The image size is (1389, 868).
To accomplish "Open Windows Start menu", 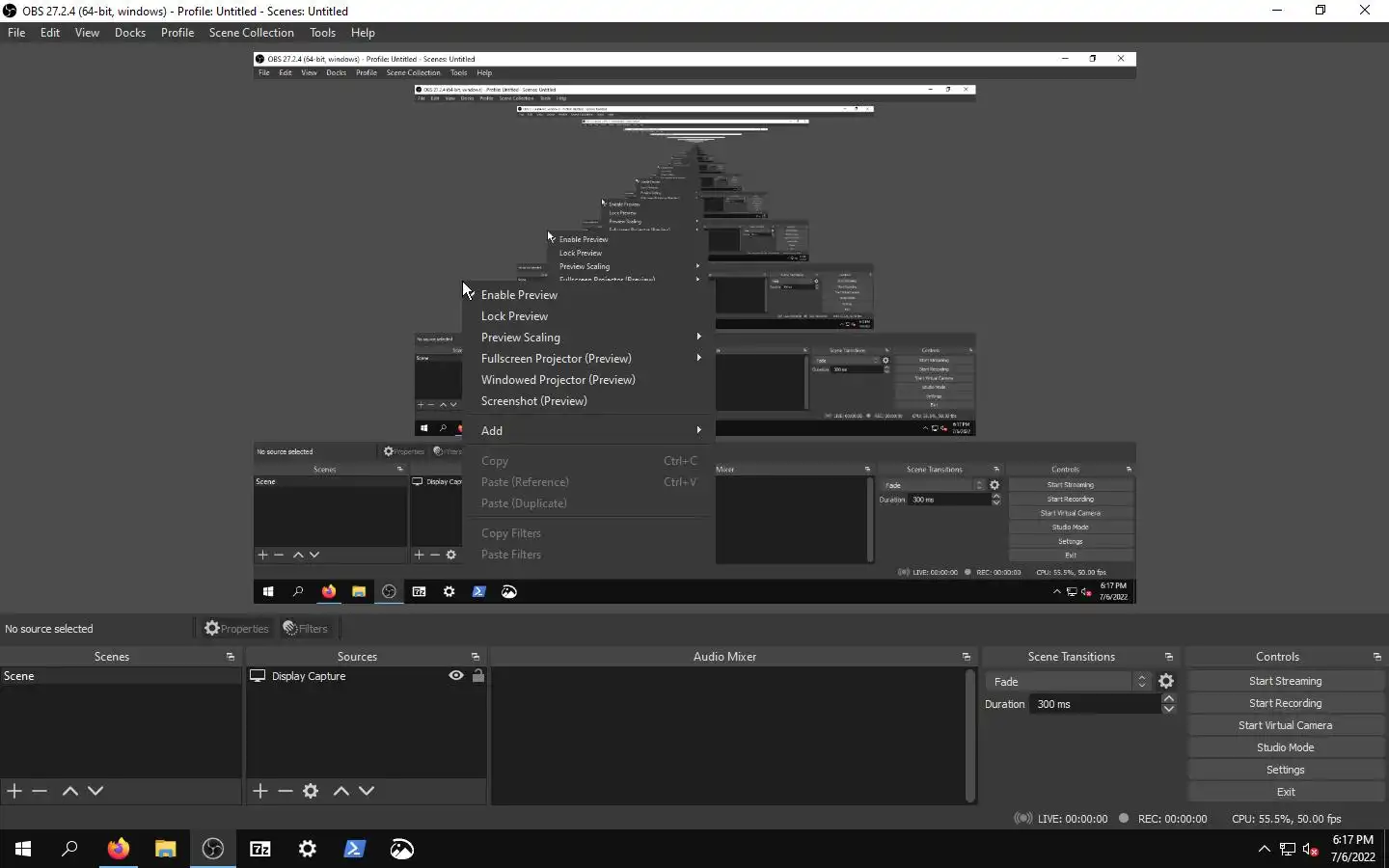I will point(23,849).
